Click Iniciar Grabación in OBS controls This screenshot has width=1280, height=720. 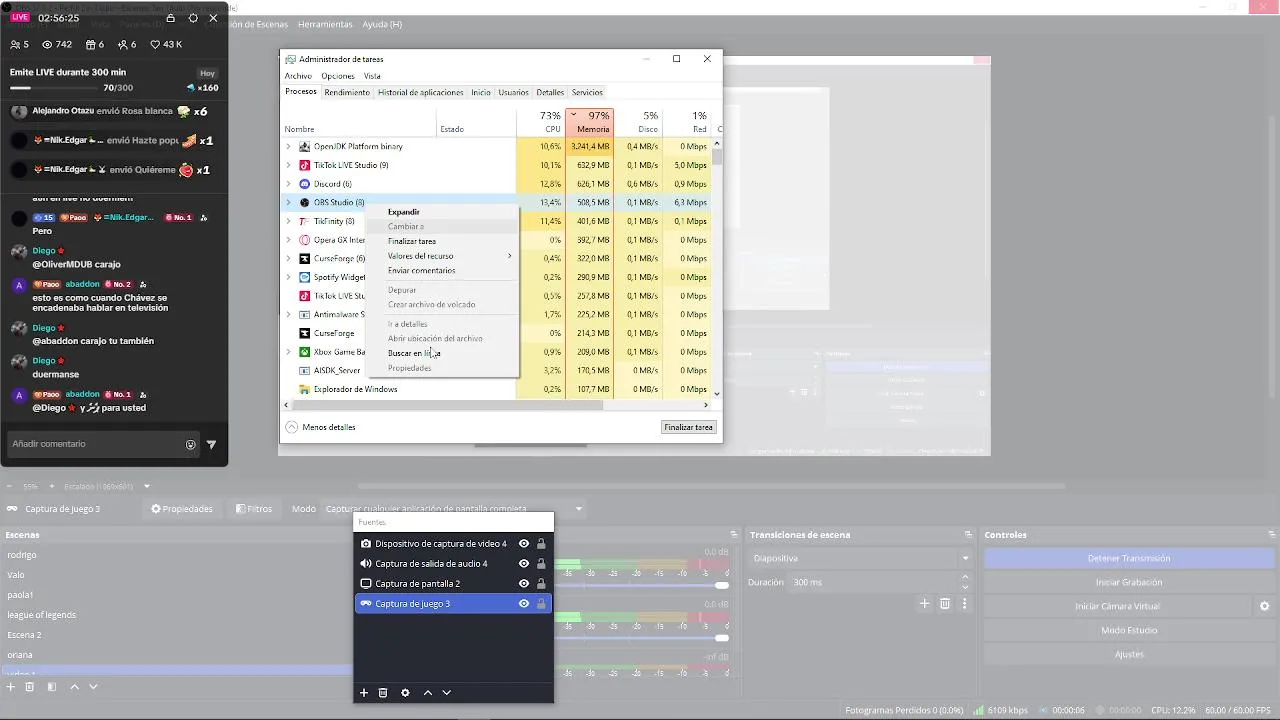[x=1129, y=582]
